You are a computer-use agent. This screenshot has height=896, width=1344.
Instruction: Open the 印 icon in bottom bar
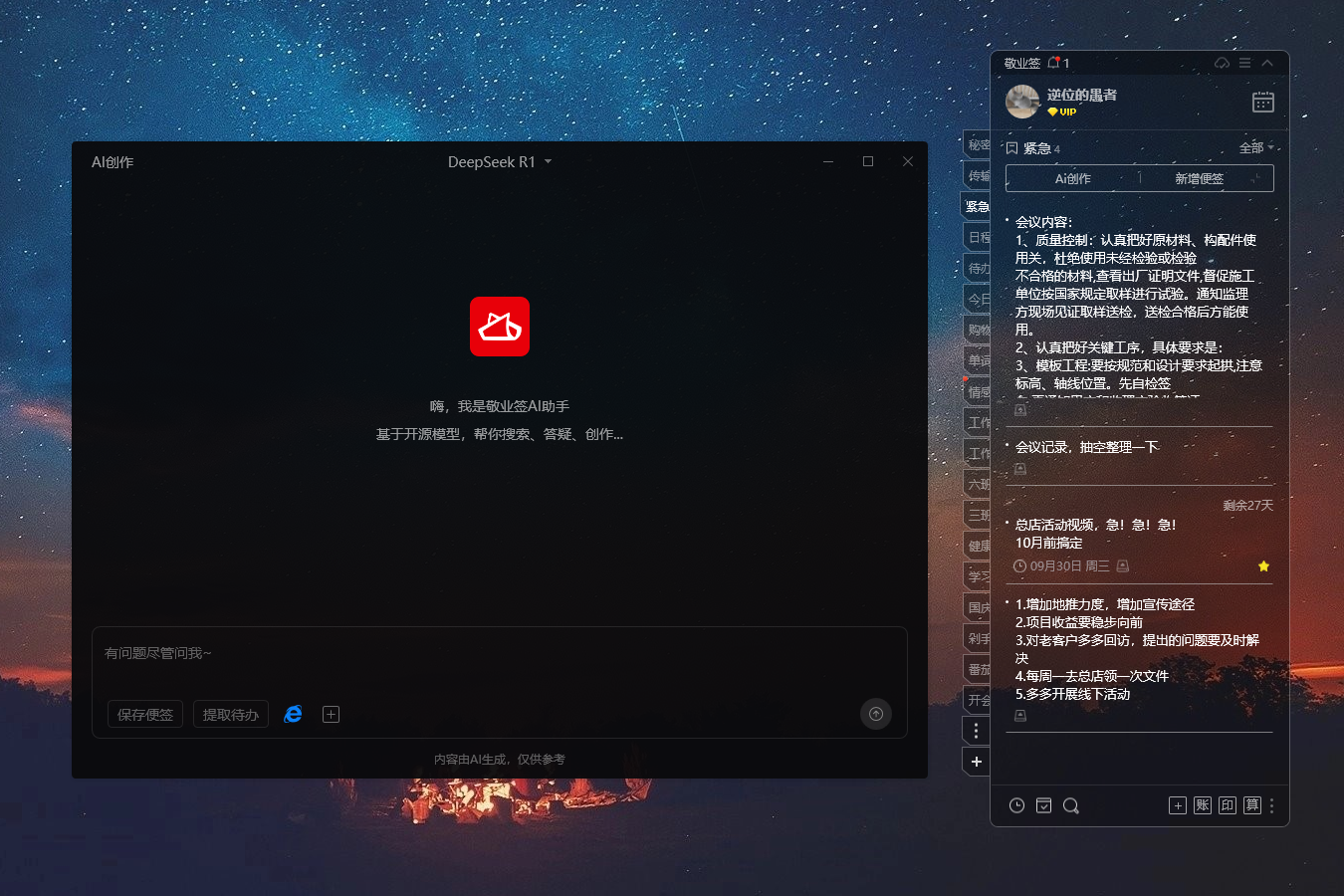click(x=1228, y=805)
